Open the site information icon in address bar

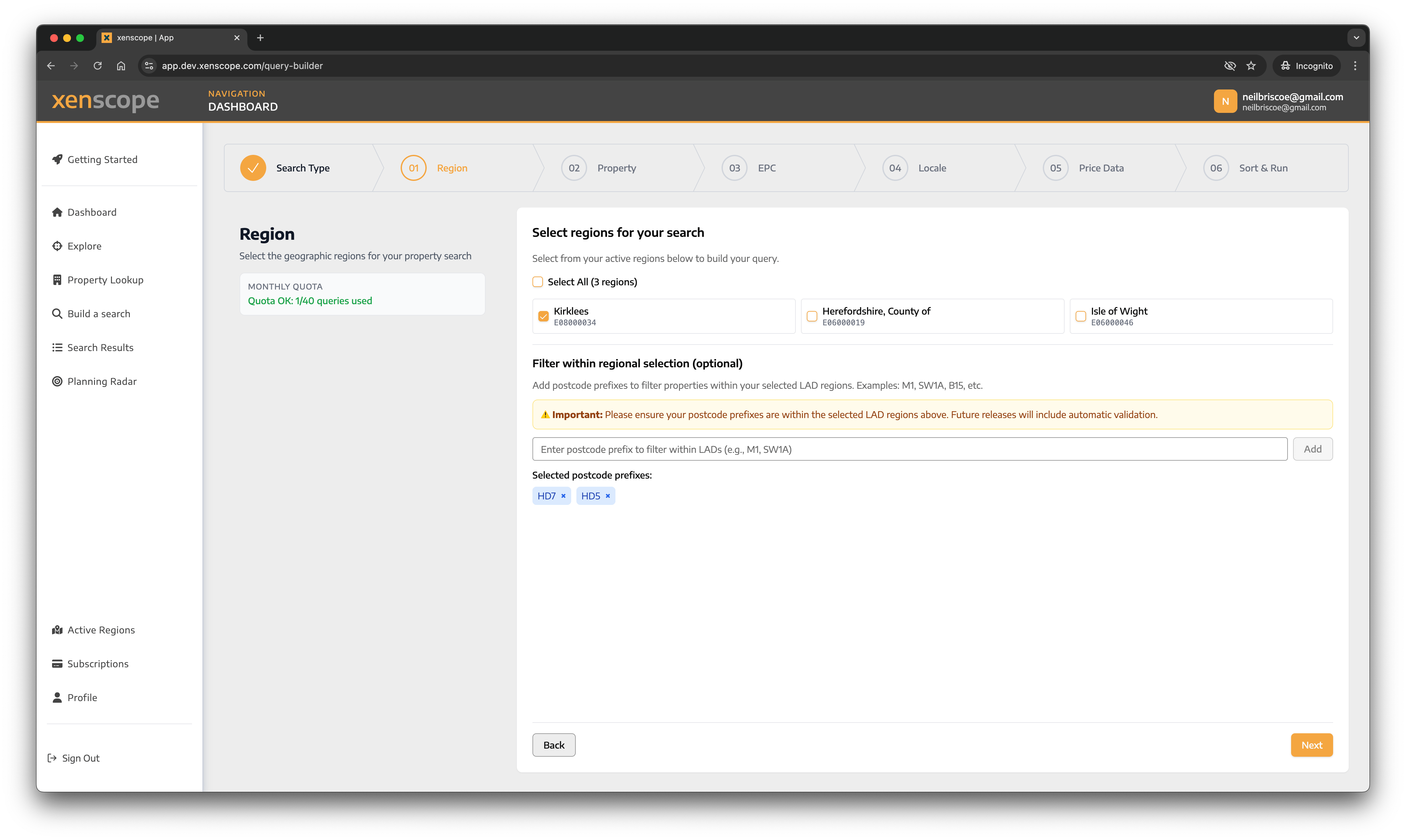coord(149,66)
